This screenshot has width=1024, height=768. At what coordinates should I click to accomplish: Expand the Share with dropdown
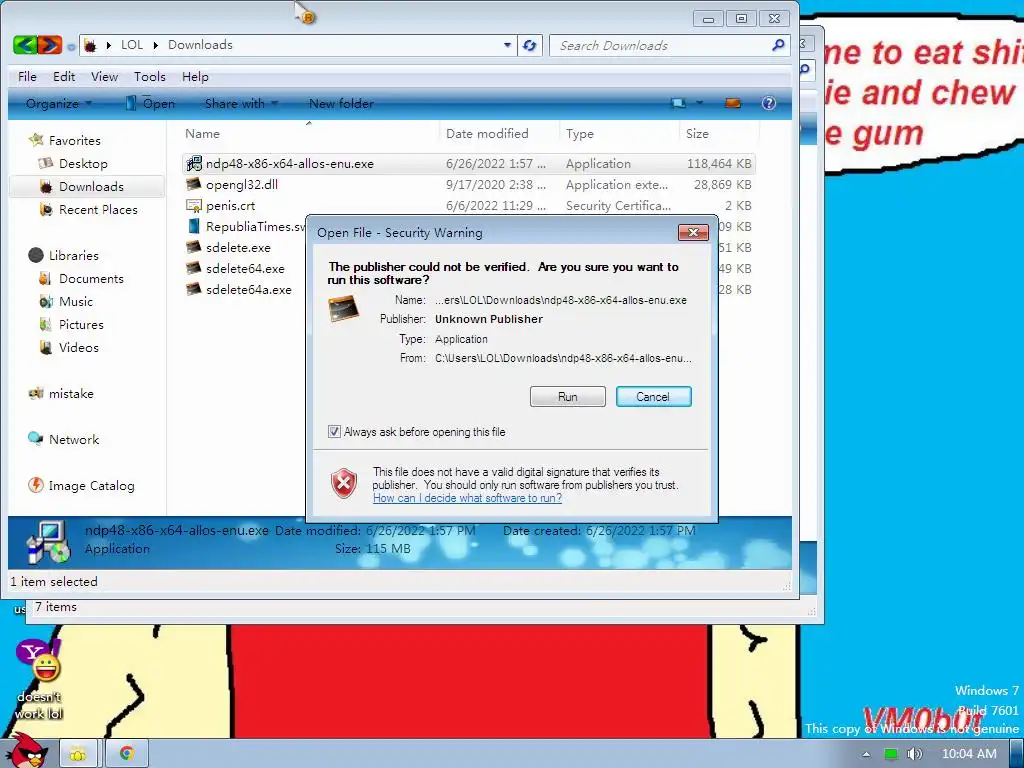pyautogui.click(x=242, y=103)
